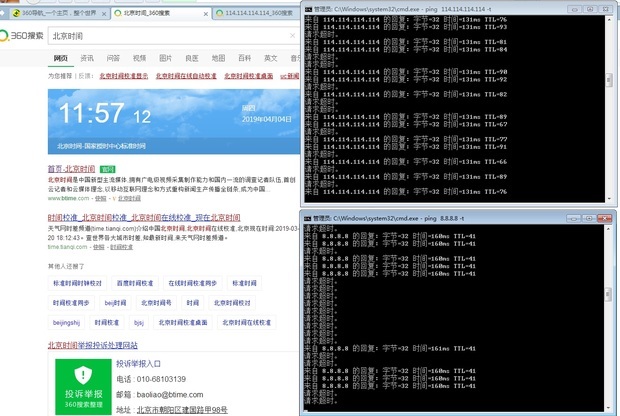This screenshot has height=416, width=620.
Task: Click scrollbar thumb in 8.8.8.8 cmd window
Action: 609,295
